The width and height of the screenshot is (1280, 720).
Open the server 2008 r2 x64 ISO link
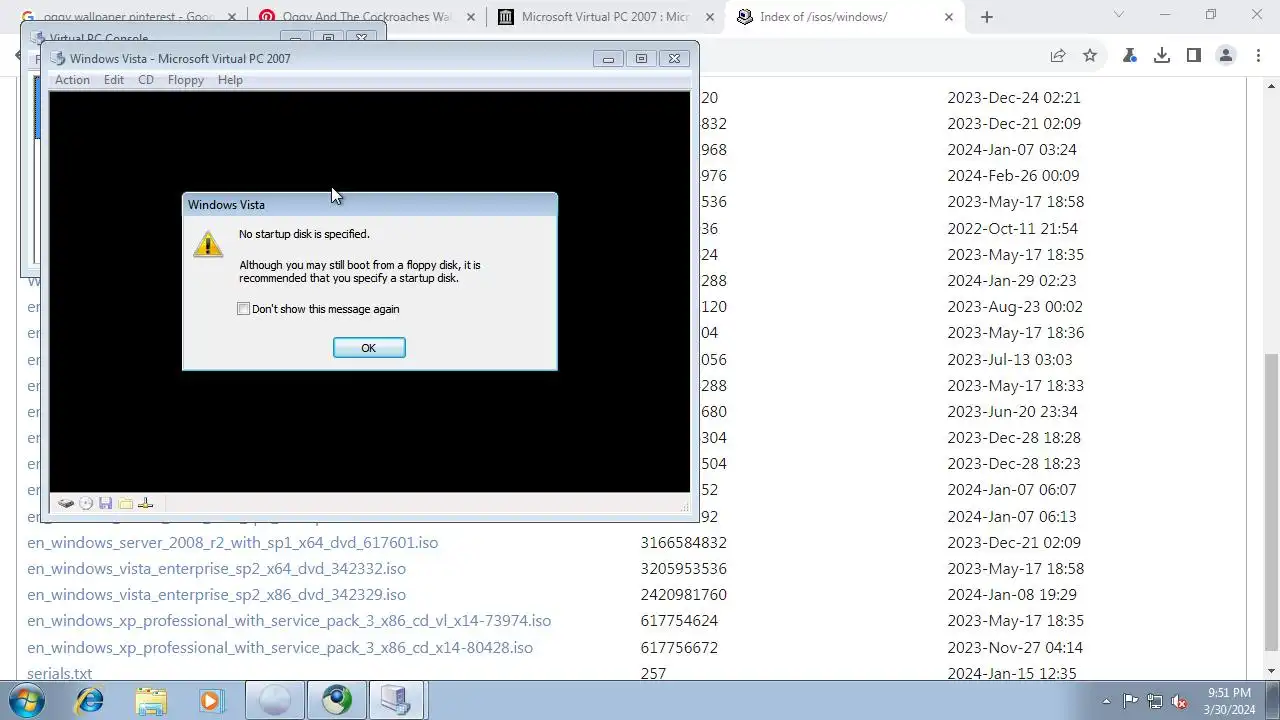point(233,543)
